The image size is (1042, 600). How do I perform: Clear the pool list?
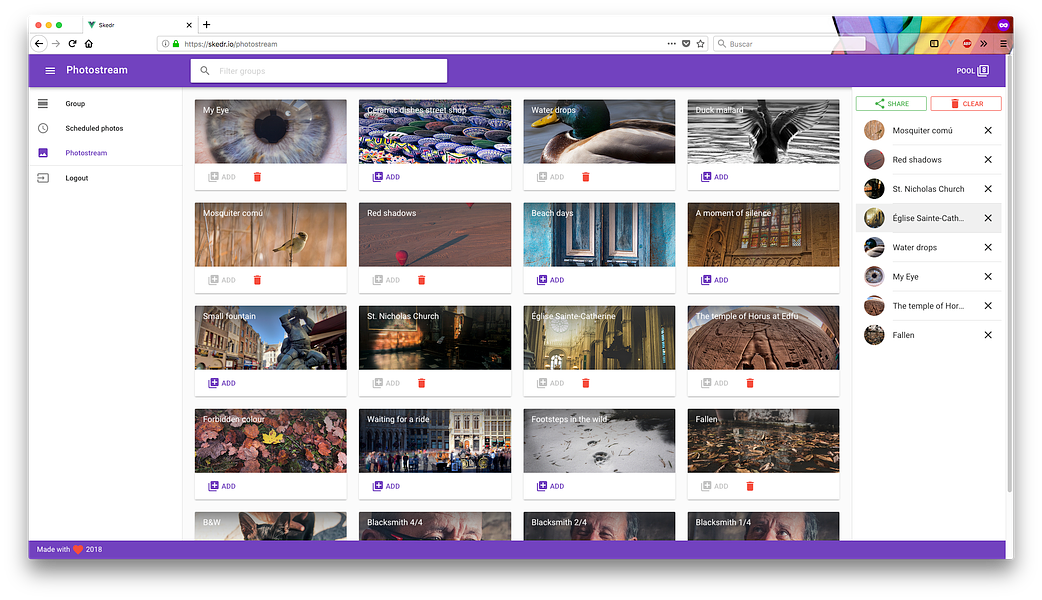pyautogui.click(x=966, y=104)
